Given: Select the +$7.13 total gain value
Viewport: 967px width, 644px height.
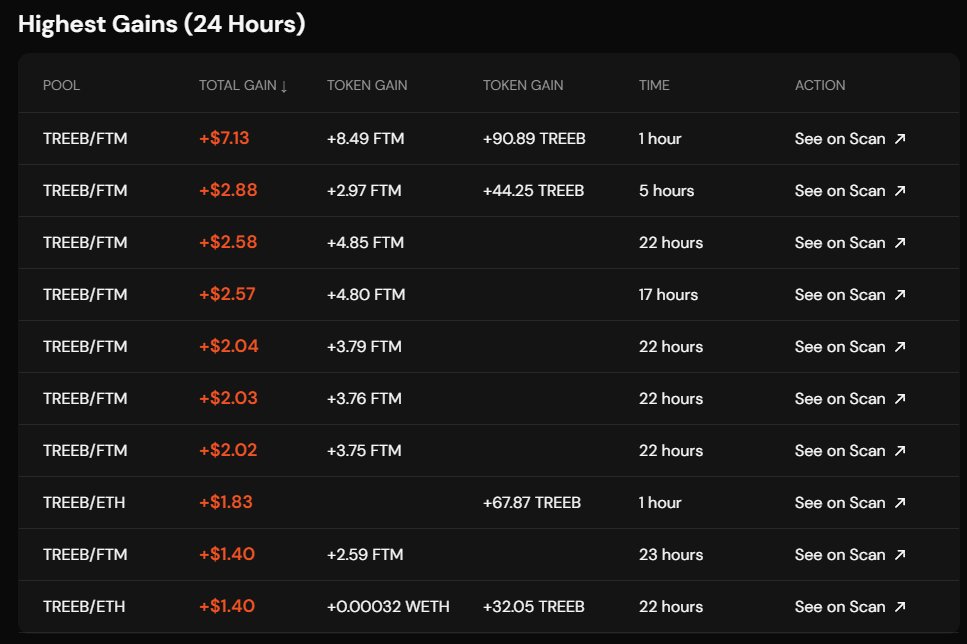Looking at the screenshot, I should [224, 138].
